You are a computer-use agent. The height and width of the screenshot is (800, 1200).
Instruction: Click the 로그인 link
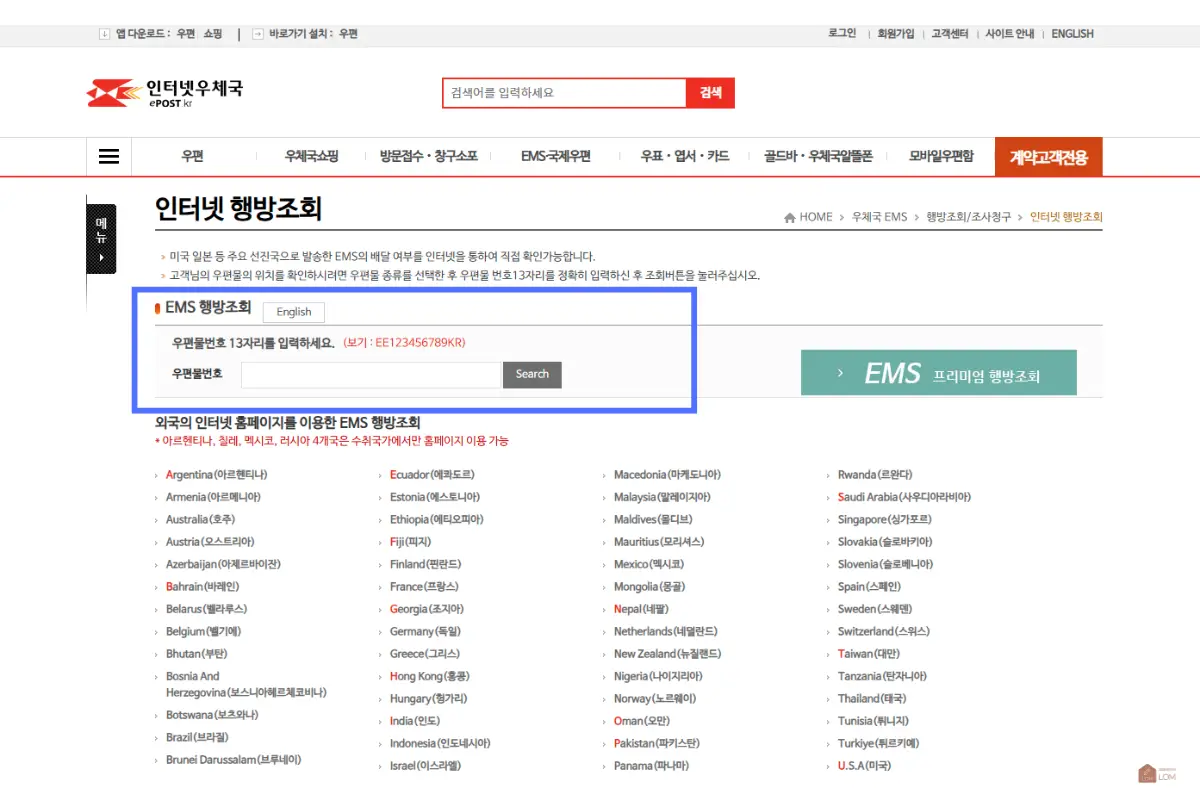coord(841,33)
